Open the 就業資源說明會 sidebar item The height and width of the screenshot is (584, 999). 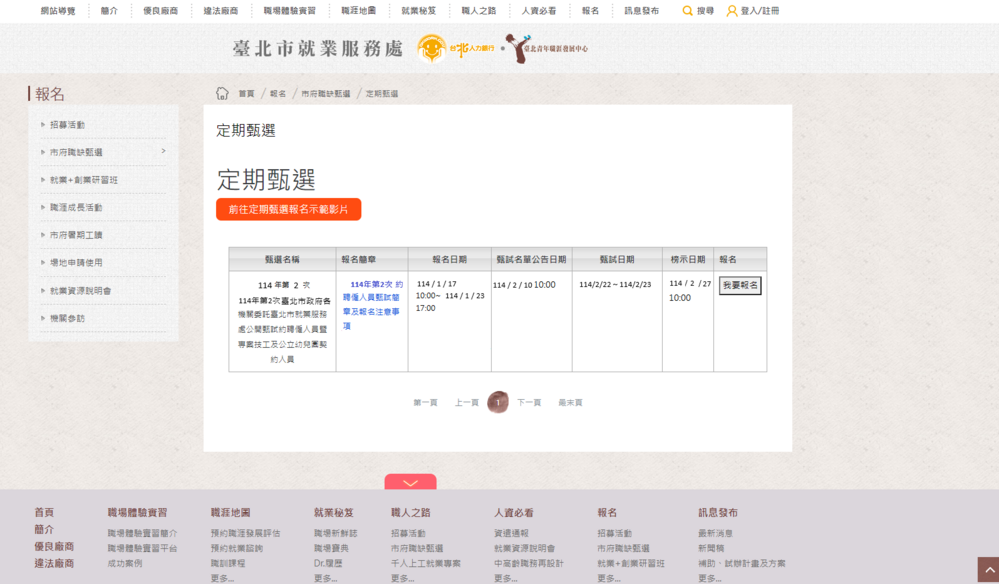(x=80, y=291)
